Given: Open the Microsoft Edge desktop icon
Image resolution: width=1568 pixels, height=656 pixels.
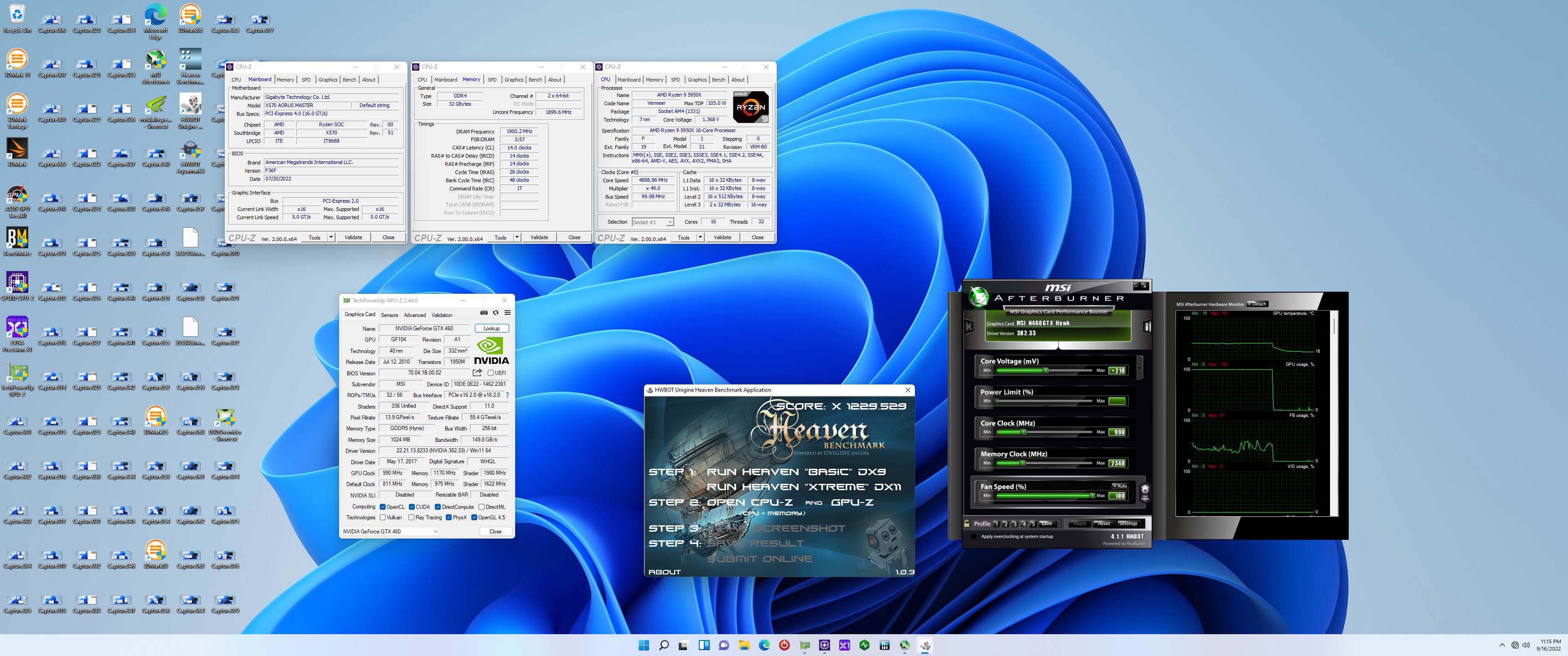Looking at the screenshot, I should [156, 21].
